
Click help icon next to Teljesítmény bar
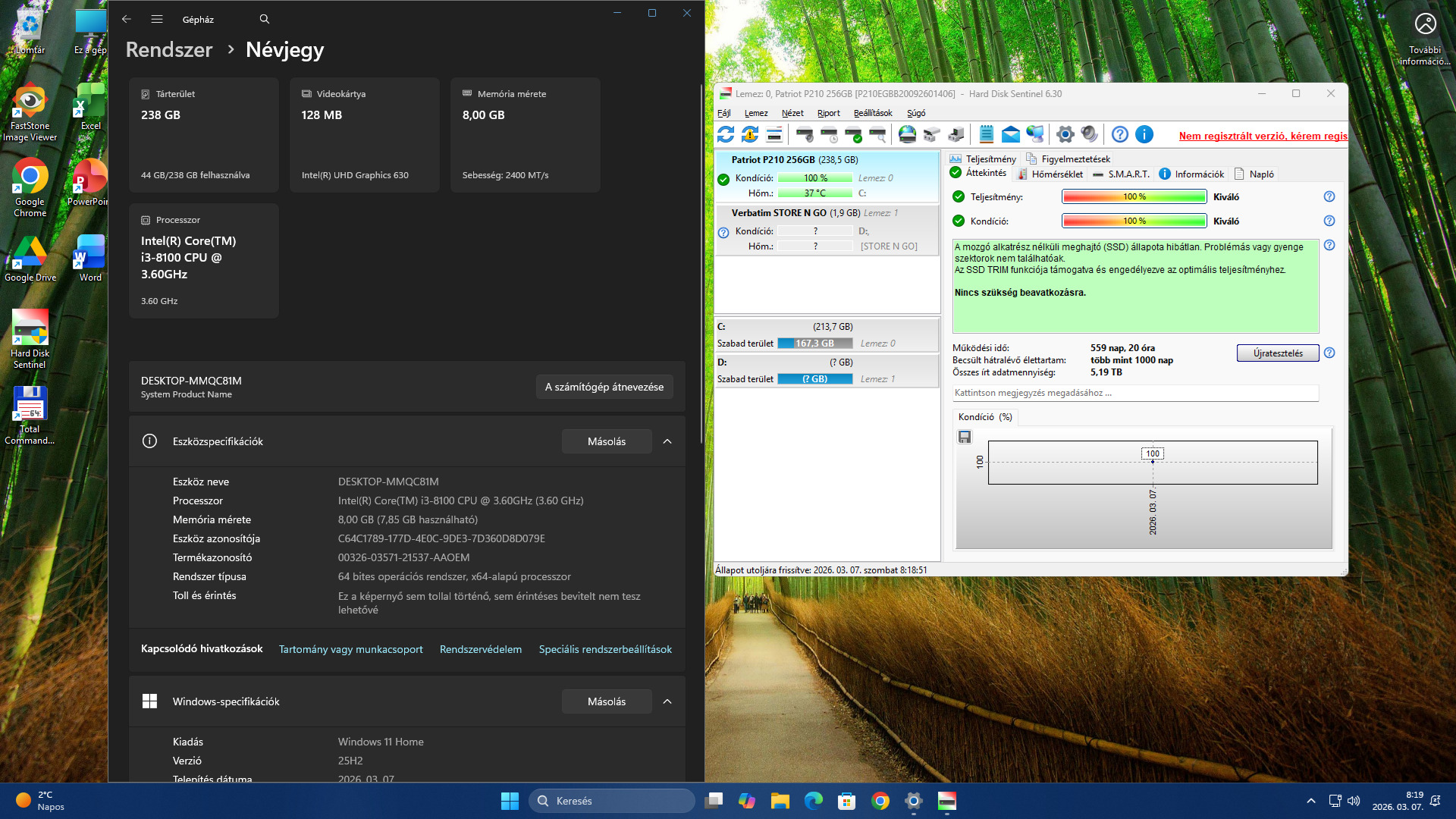(1329, 196)
